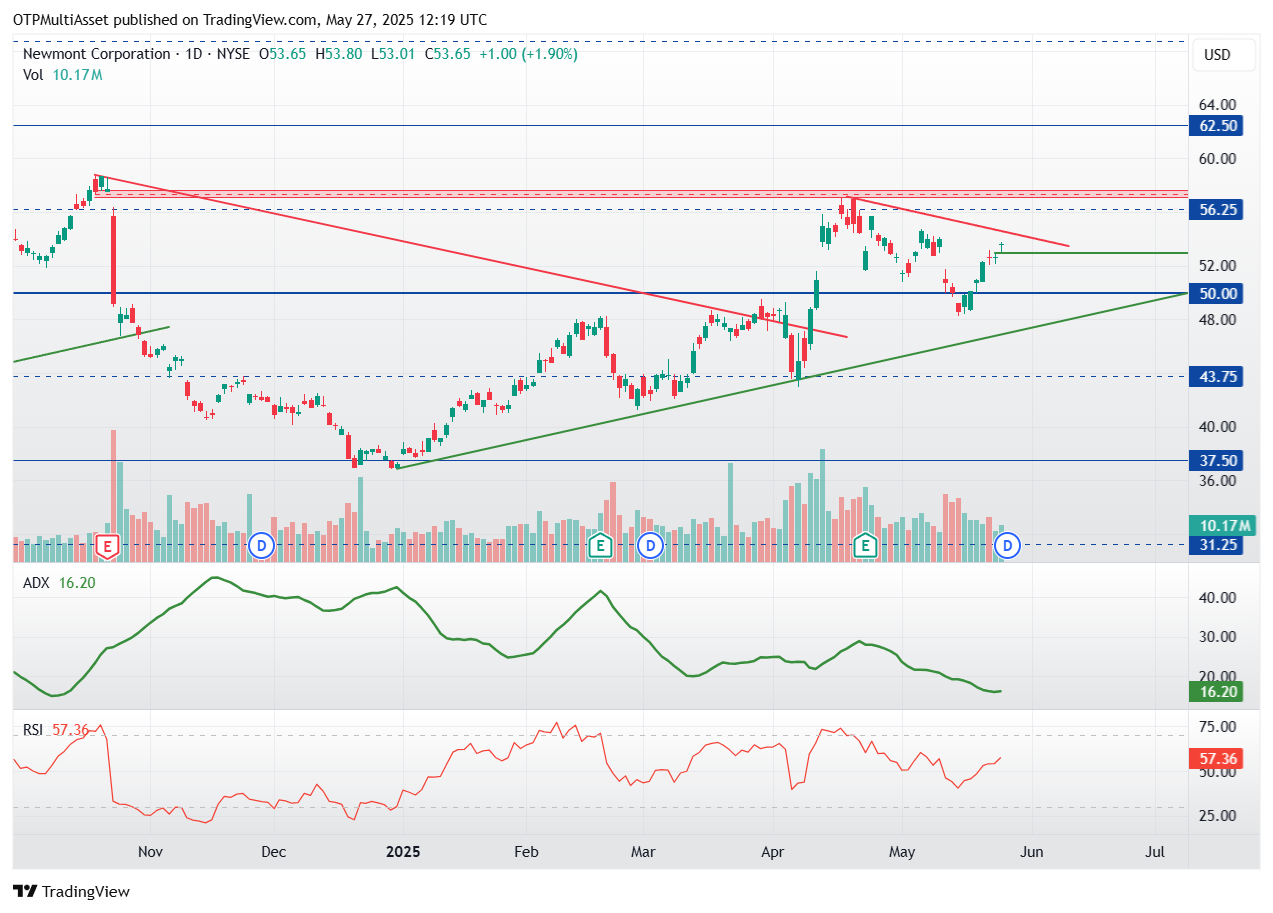1273x913 pixels.
Task: Click the H53.80 high value
Action: [340, 54]
